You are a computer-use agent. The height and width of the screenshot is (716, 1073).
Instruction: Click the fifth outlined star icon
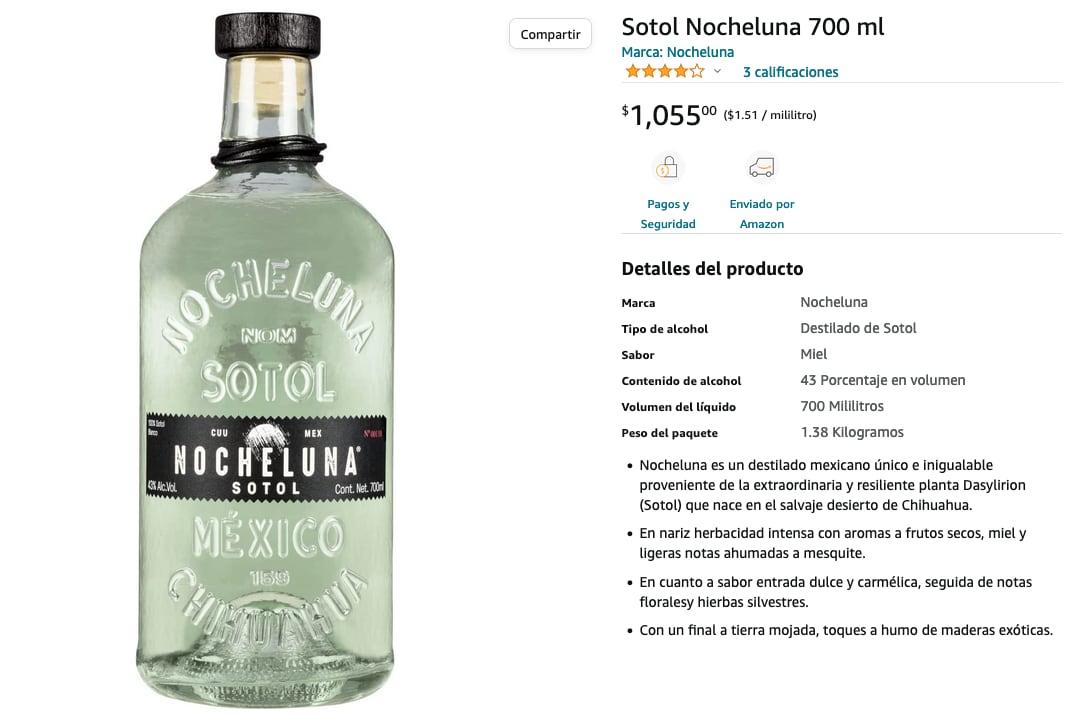[x=697, y=71]
